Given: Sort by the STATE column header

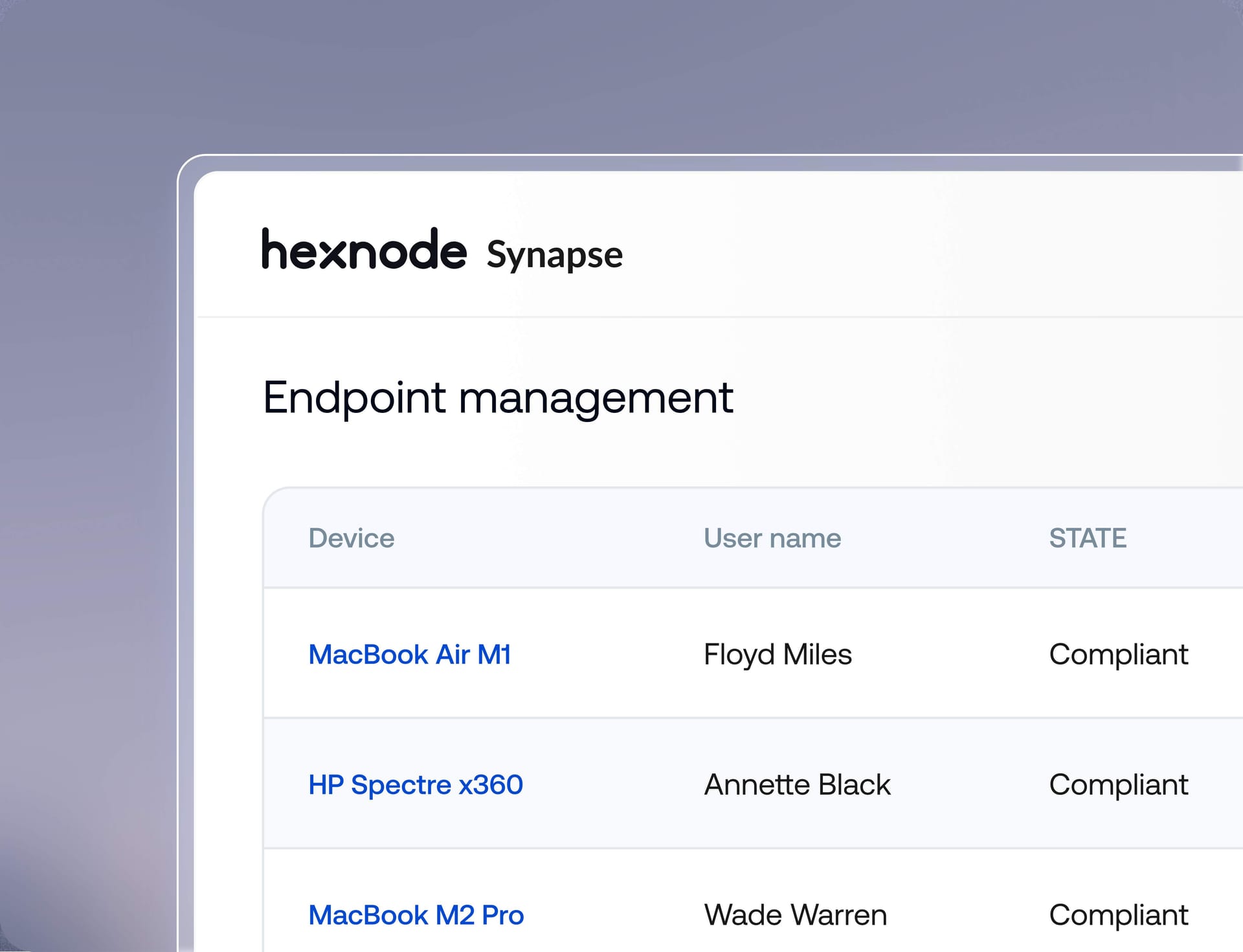Looking at the screenshot, I should click(x=1088, y=538).
